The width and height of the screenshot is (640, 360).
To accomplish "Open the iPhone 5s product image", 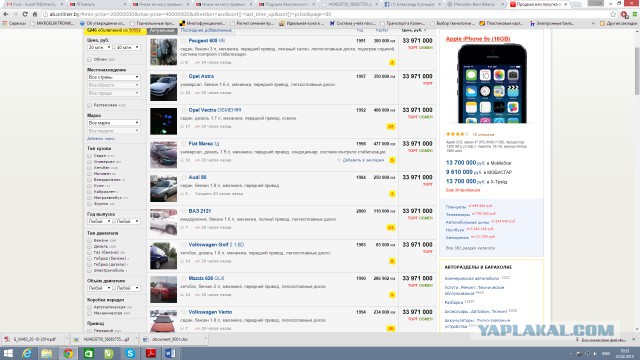I will pyautogui.click(x=492, y=84).
